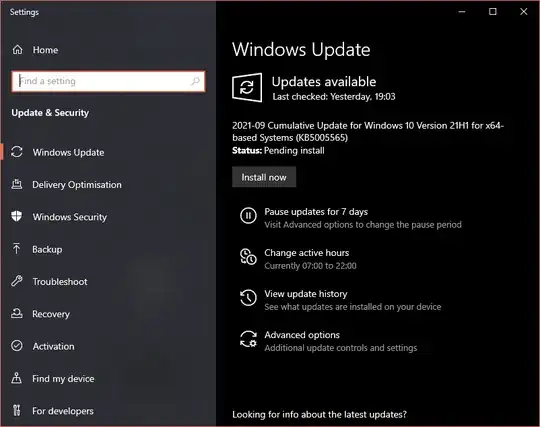This screenshot has height=427, width=540.
Task: Minimize the Settings window
Action: tap(462, 12)
